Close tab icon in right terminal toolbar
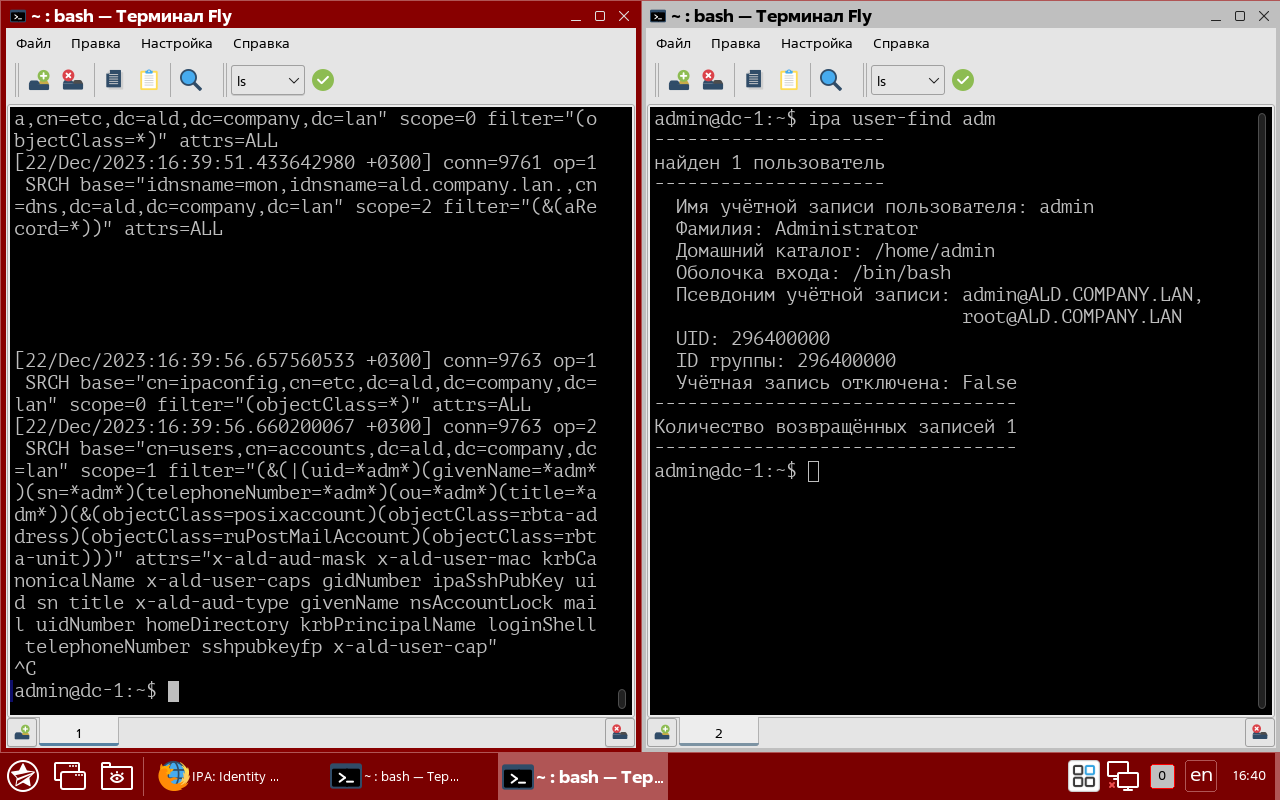The height and width of the screenshot is (800, 1280). (x=713, y=80)
